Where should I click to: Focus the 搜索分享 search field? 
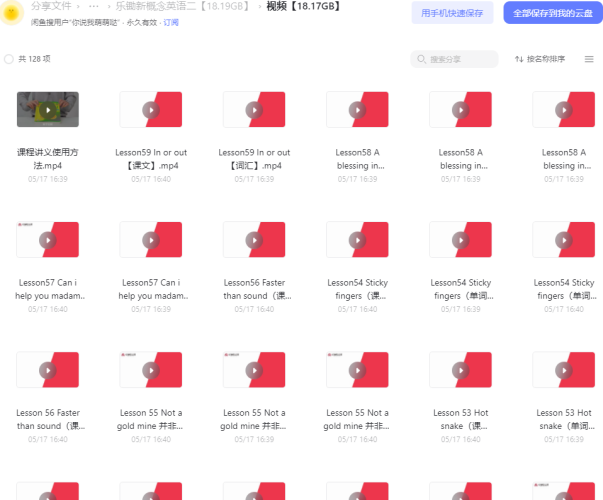454,59
